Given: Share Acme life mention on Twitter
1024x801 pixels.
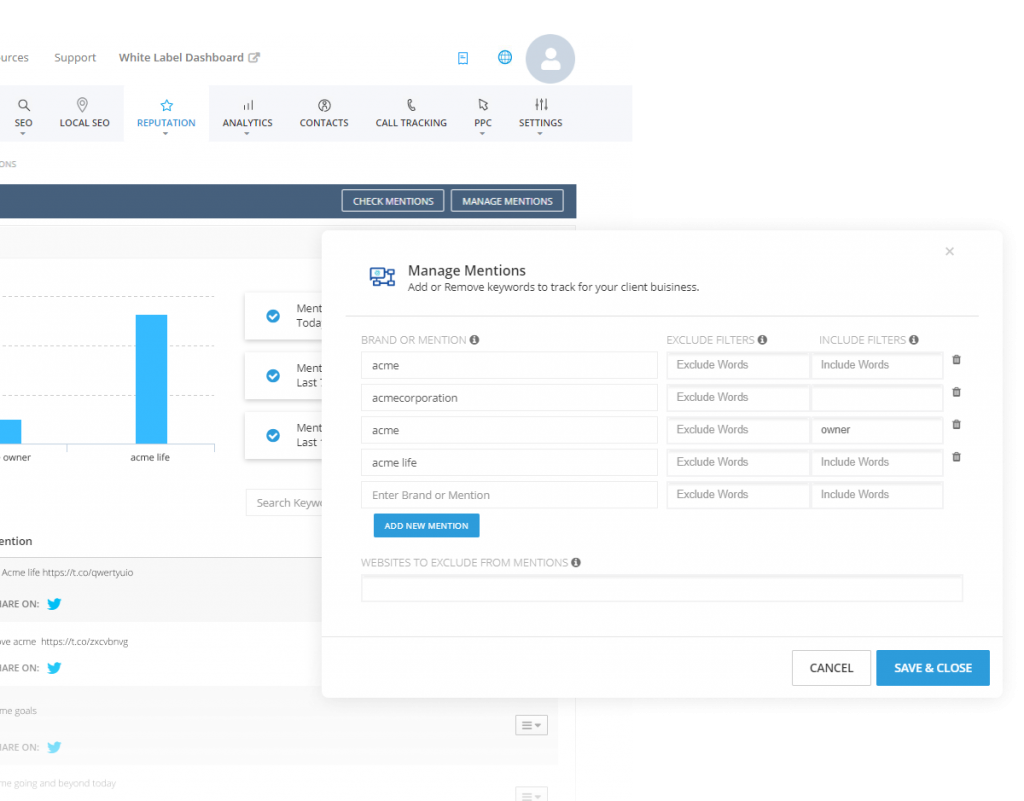Looking at the screenshot, I should [54, 604].
